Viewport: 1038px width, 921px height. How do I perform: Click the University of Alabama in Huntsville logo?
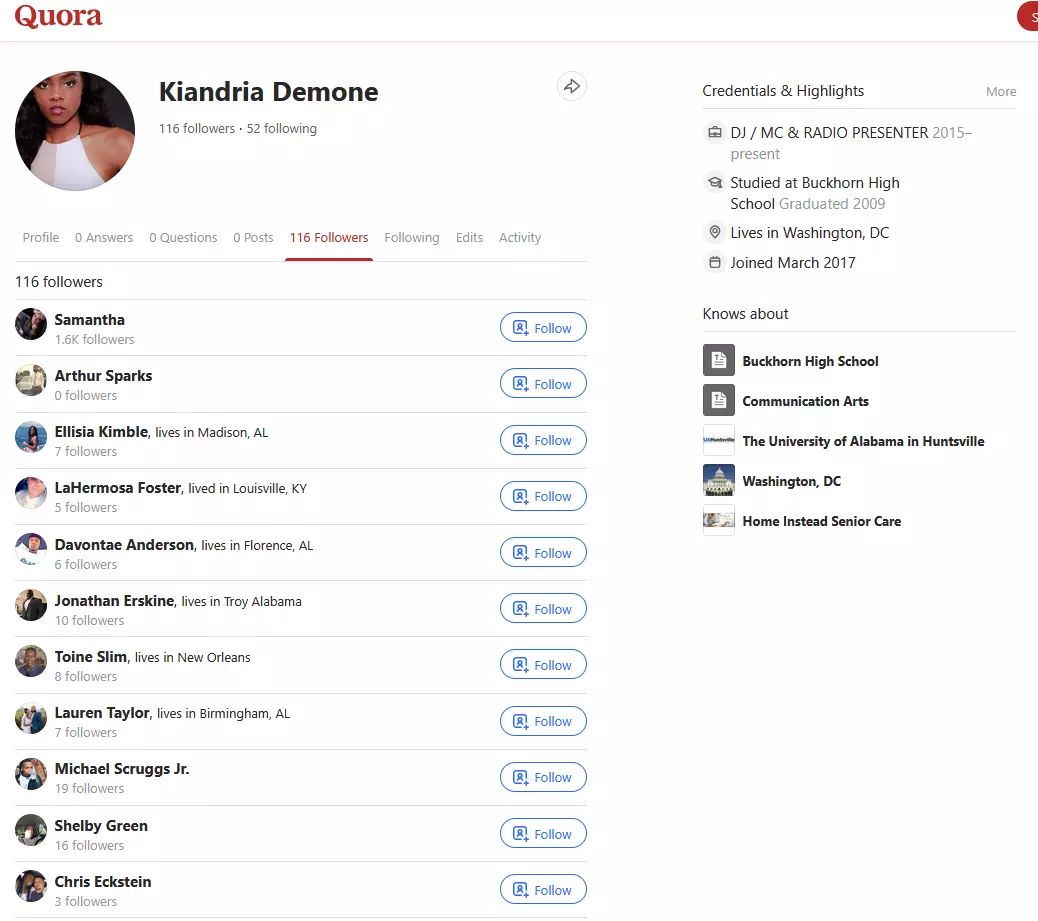[x=719, y=440]
